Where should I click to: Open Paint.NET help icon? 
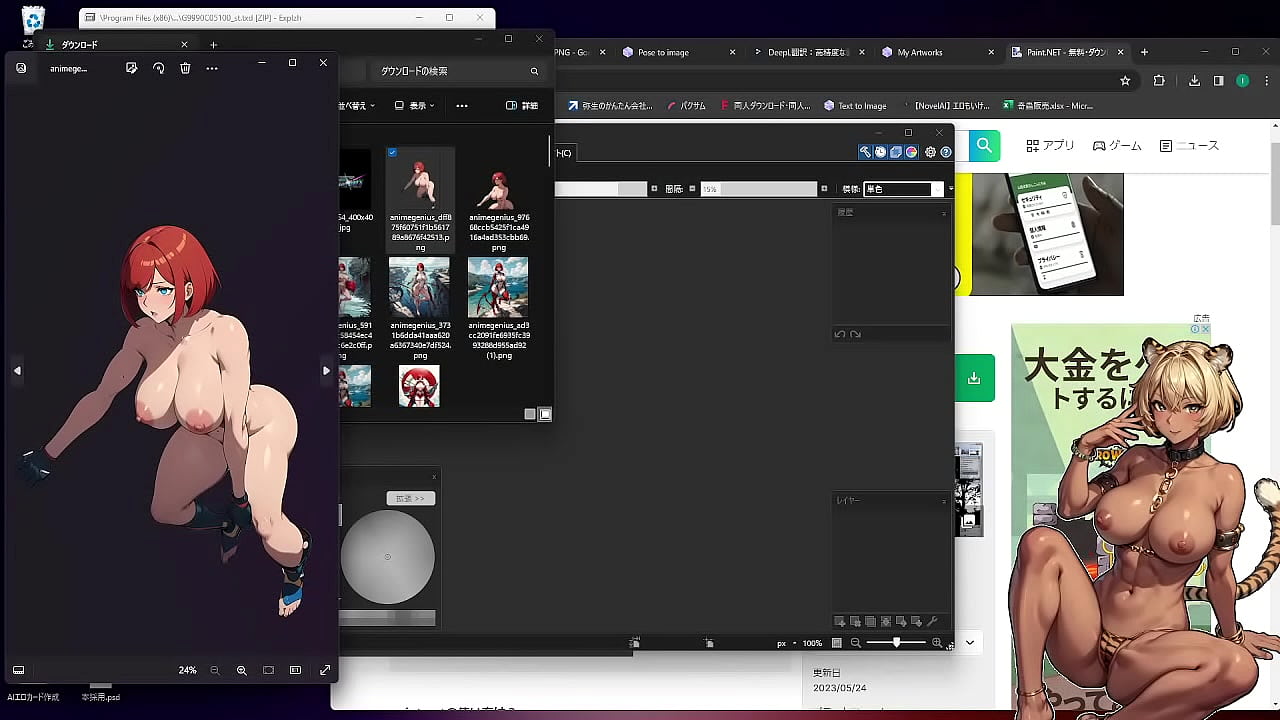point(945,152)
